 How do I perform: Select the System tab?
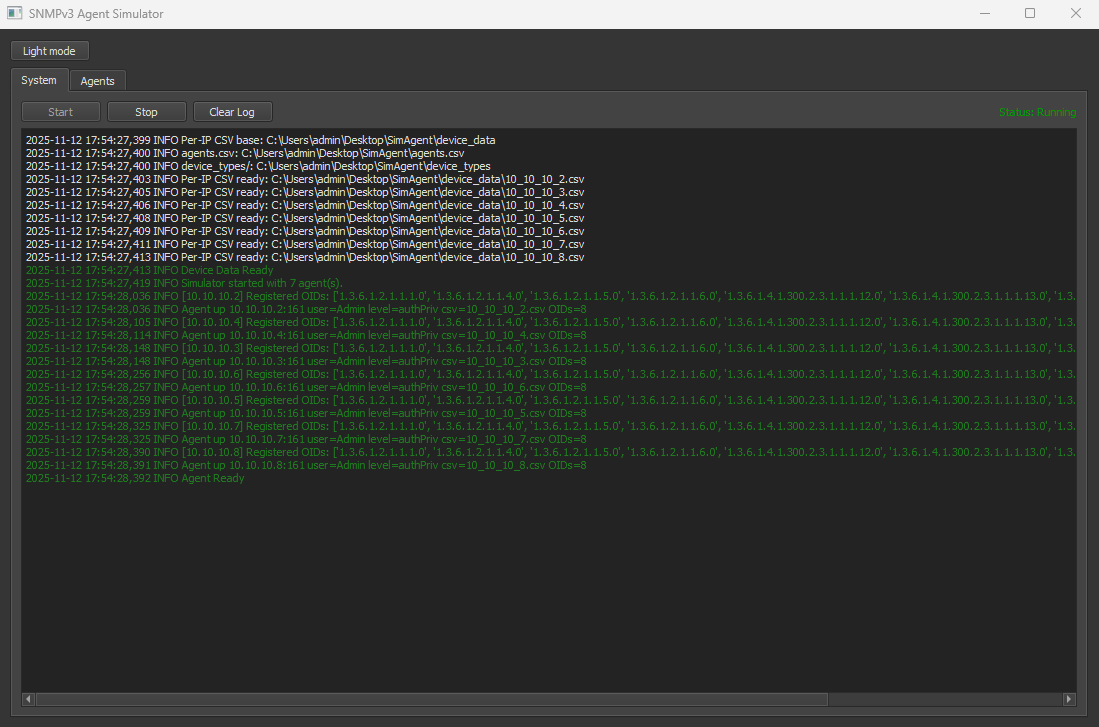click(39, 80)
